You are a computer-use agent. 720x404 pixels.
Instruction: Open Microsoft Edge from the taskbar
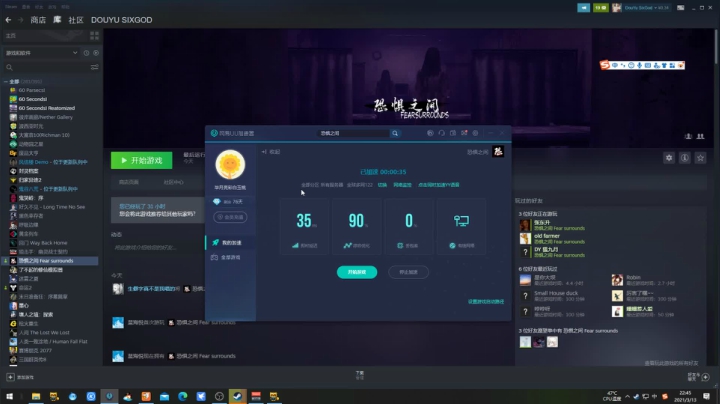coord(183,396)
